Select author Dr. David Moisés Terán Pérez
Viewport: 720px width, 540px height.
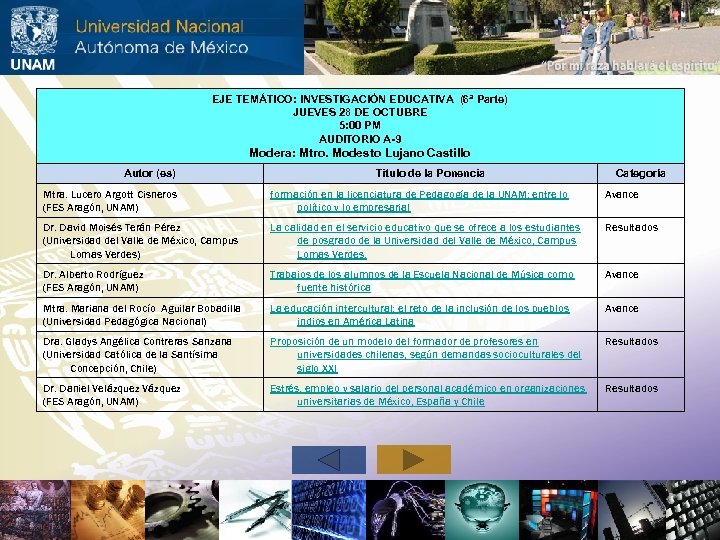(112, 227)
